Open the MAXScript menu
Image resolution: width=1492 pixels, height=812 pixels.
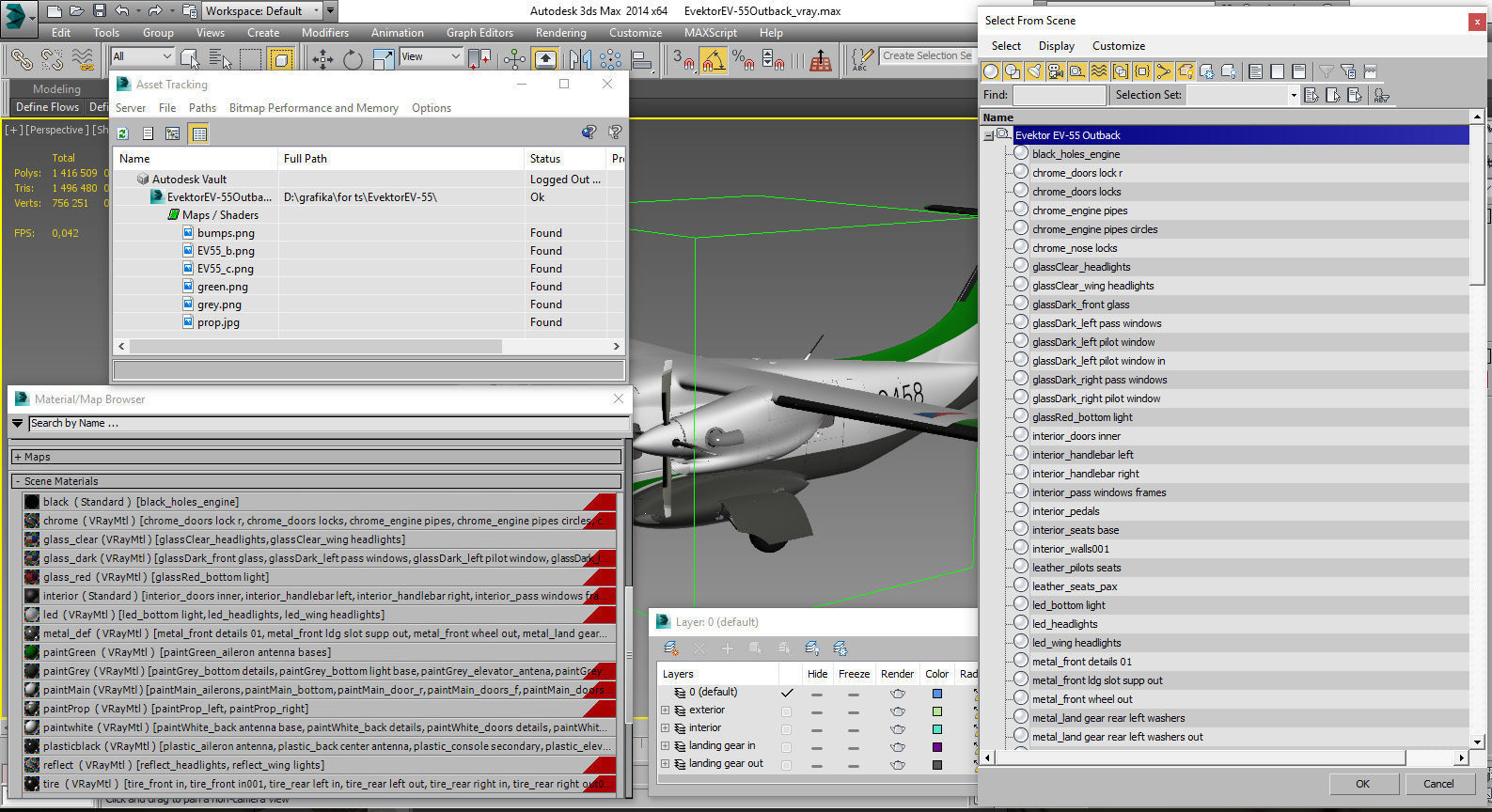tap(711, 32)
